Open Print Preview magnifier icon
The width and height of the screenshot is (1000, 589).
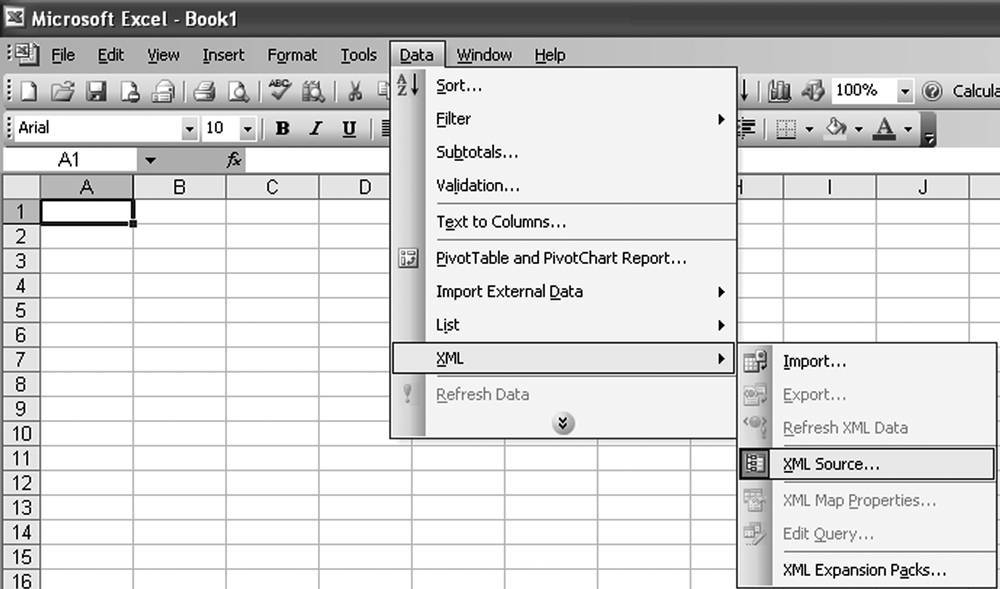click(239, 91)
